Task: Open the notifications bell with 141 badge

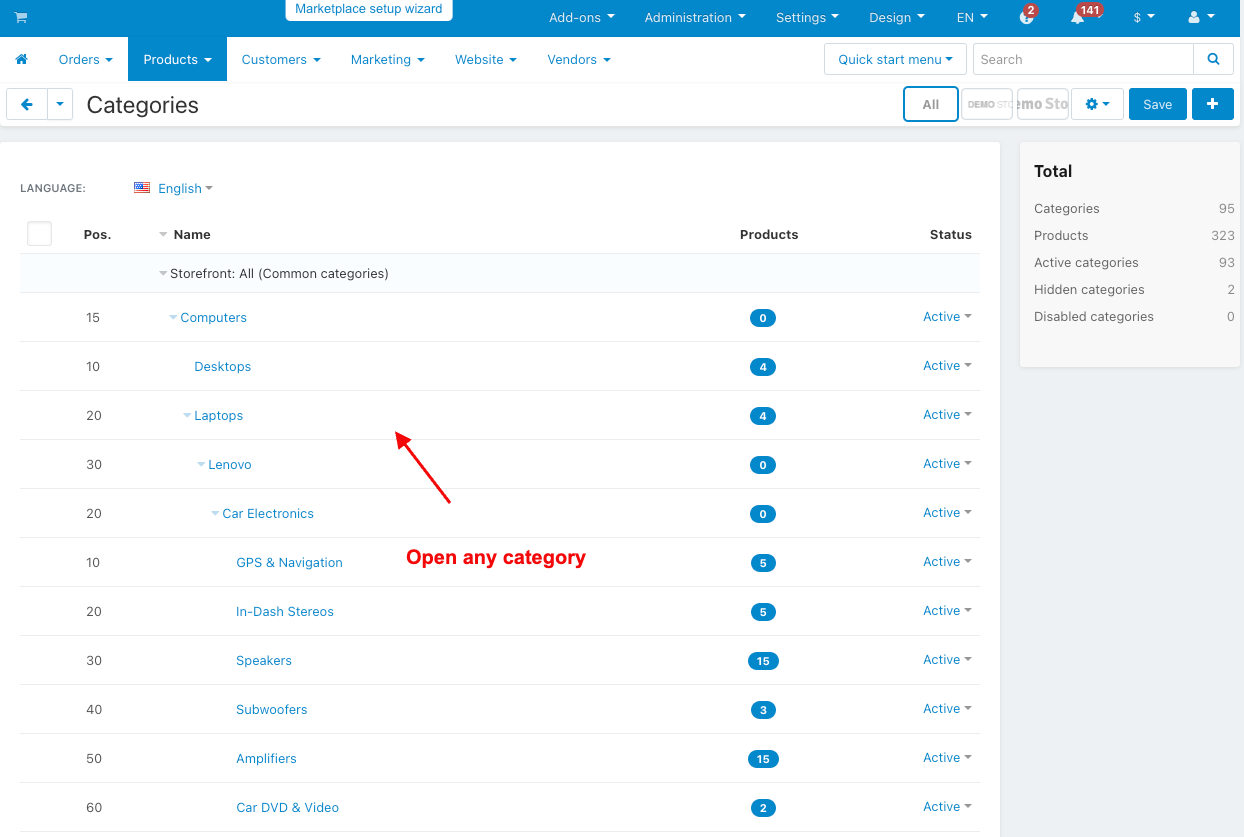Action: click(x=1078, y=18)
